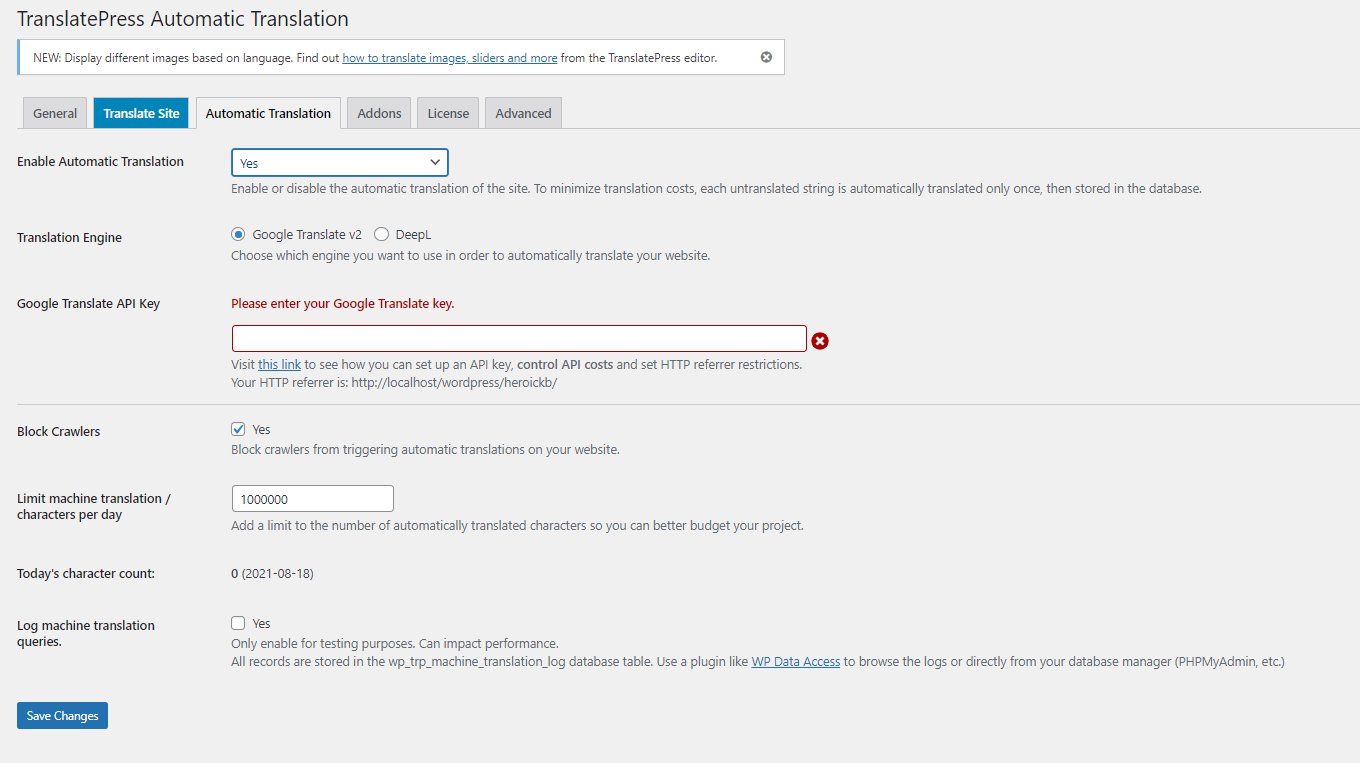Click the Google Translate API Key field
Screen dimensions: 1360x763
tap(518, 338)
